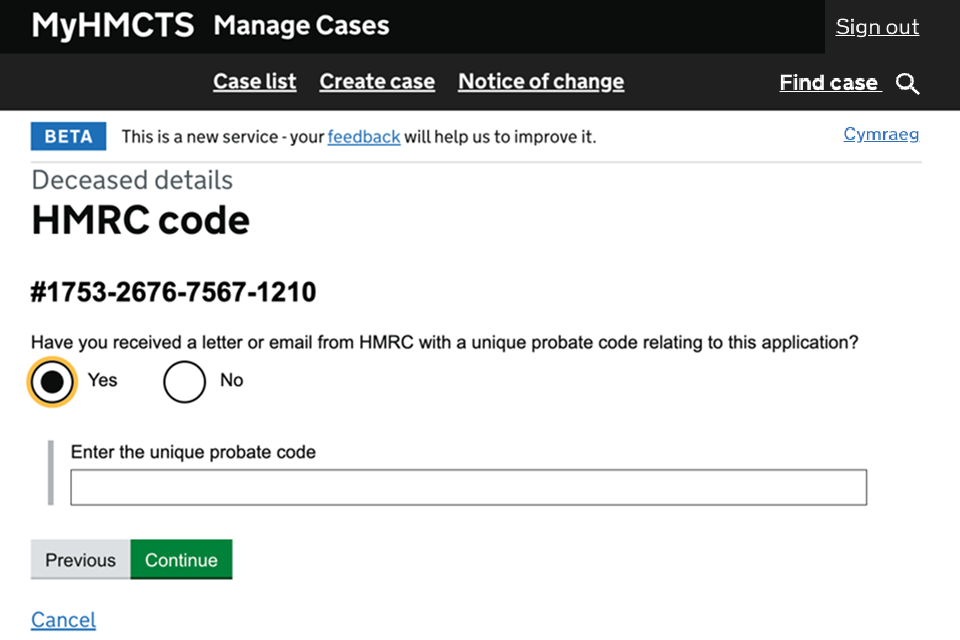Click the Manage Cases header title
Screen dimensions: 960x640
301,26
